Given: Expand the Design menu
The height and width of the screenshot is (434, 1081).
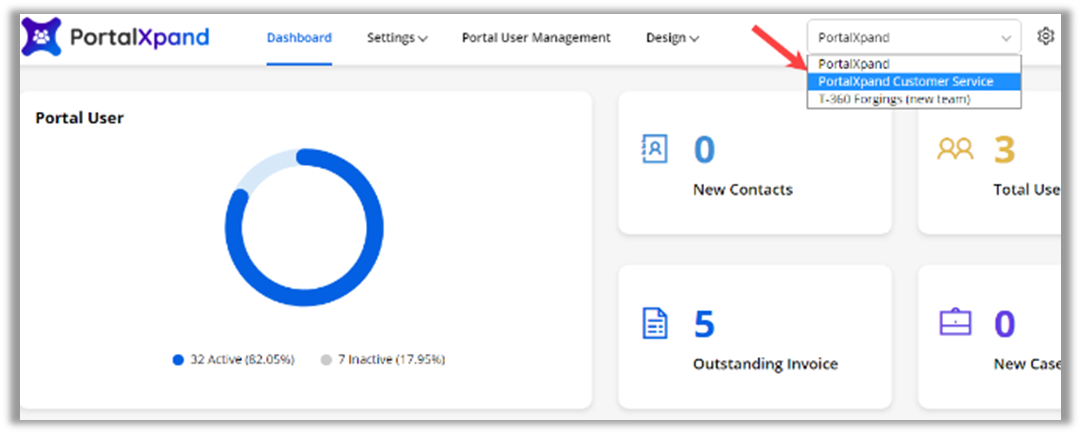Looking at the screenshot, I should tap(672, 38).
